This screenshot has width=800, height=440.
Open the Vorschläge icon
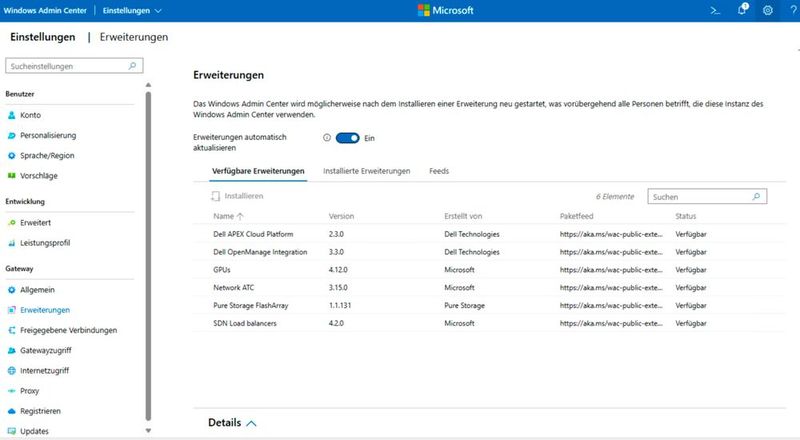click(x=12, y=176)
